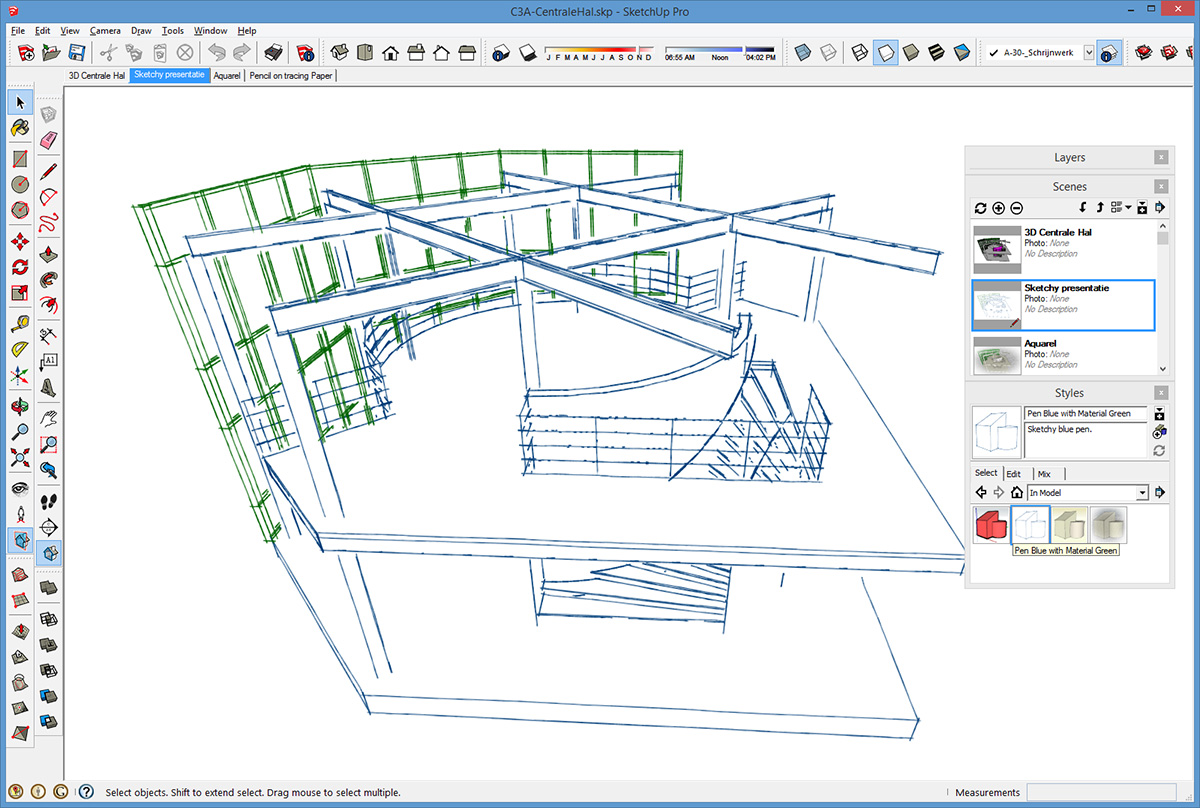Image resolution: width=1200 pixels, height=808 pixels.
Task: Pick the Paint Bucket tool
Action: tap(20, 128)
